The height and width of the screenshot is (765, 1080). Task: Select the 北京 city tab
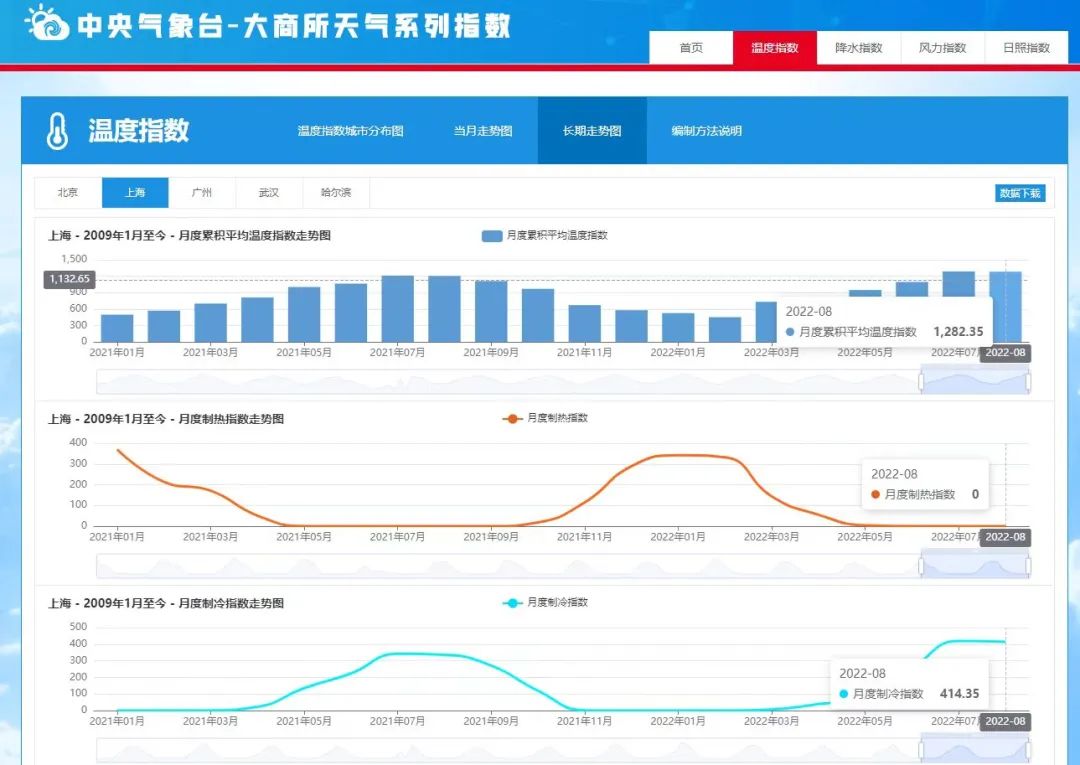tap(67, 193)
